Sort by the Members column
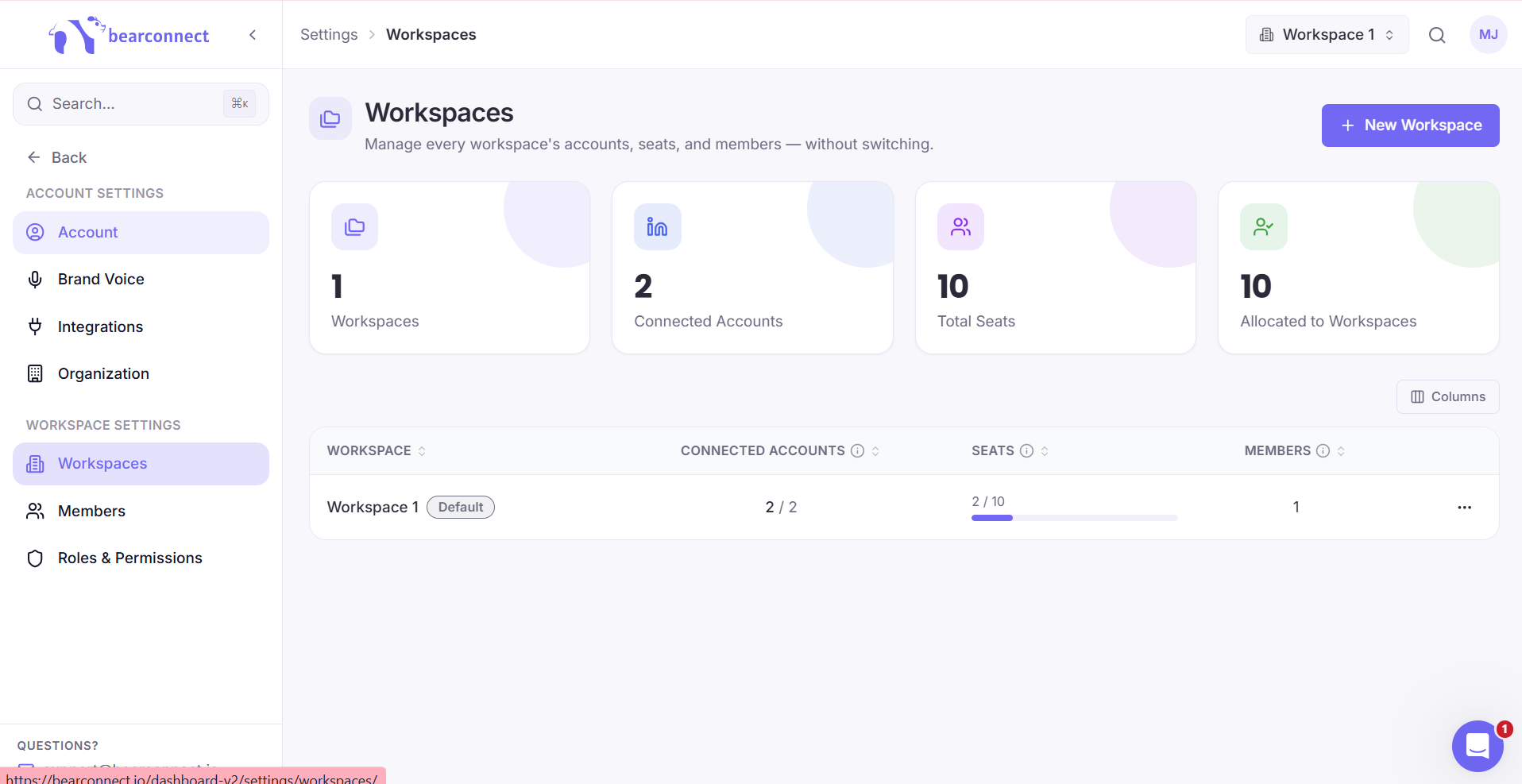The height and width of the screenshot is (784, 1522). pos(1341,451)
